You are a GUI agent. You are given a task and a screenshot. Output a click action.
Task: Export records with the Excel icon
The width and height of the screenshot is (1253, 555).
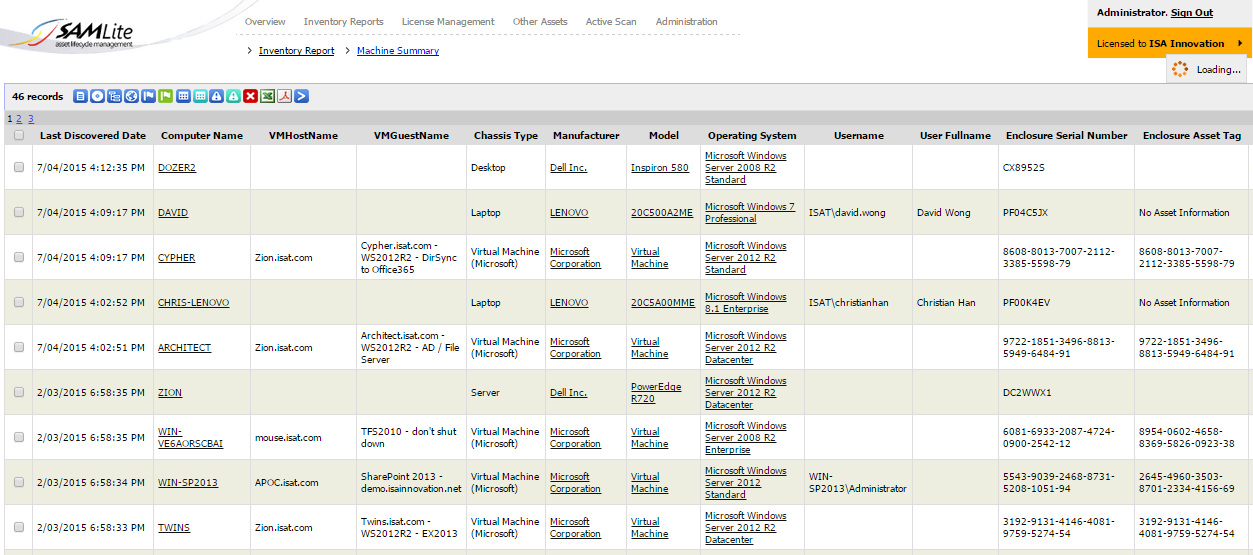(267, 96)
